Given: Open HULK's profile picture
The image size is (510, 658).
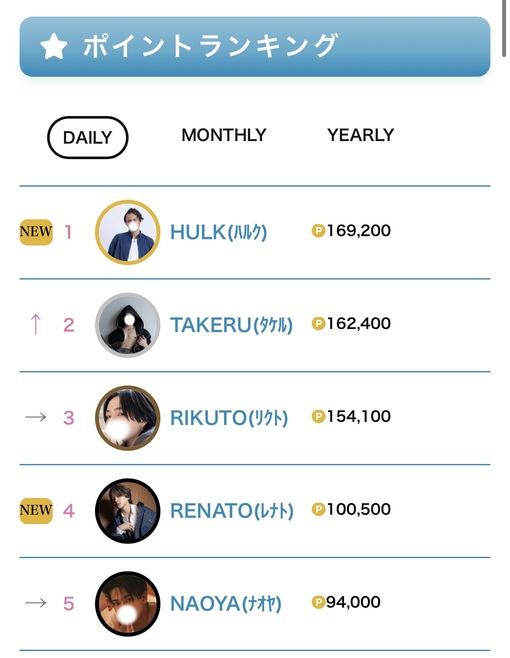Looking at the screenshot, I should [x=128, y=232].
